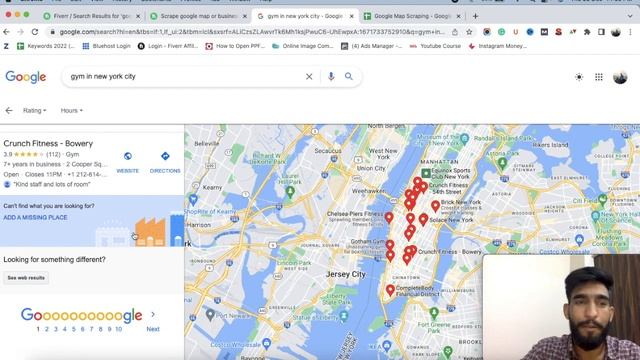The width and height of the screenshot is (640, 360).
Task: Open Ads Manager bookmark
Action: point(371,46)
